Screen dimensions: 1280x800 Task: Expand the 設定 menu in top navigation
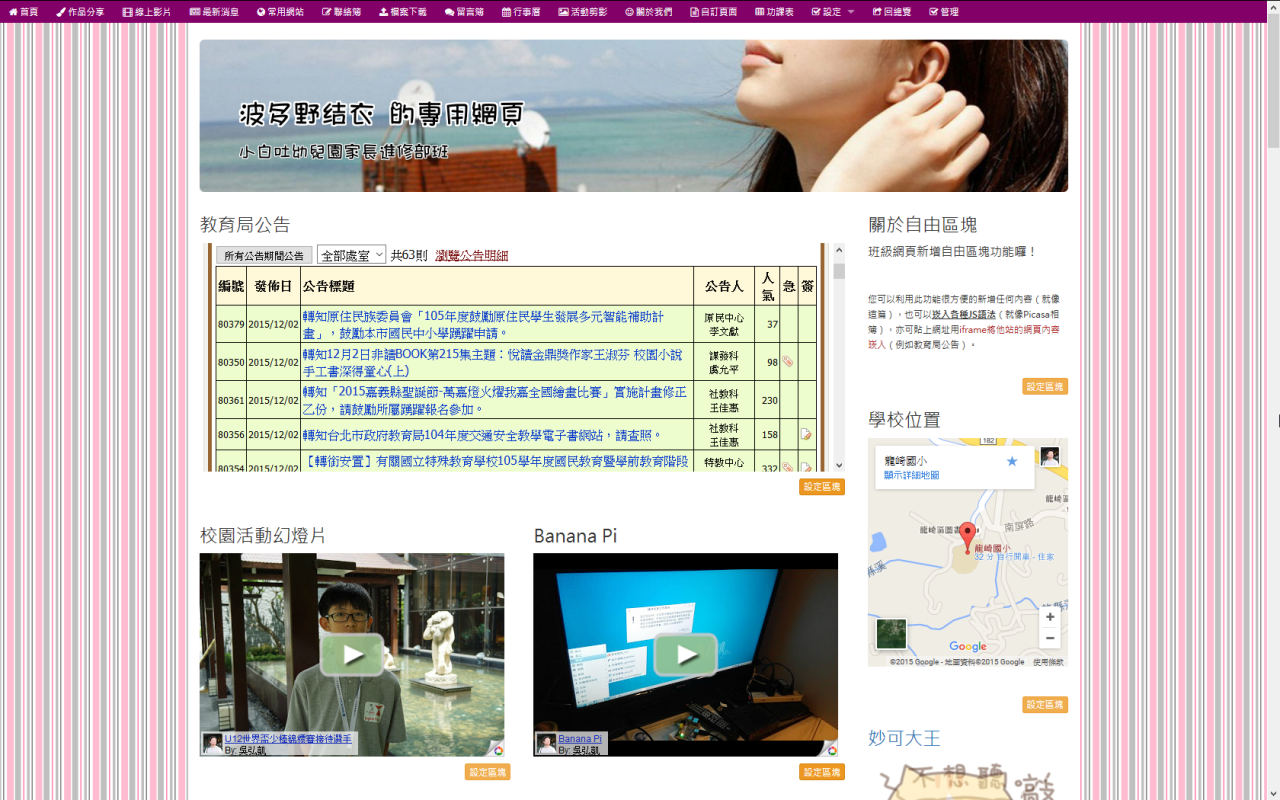833,12
